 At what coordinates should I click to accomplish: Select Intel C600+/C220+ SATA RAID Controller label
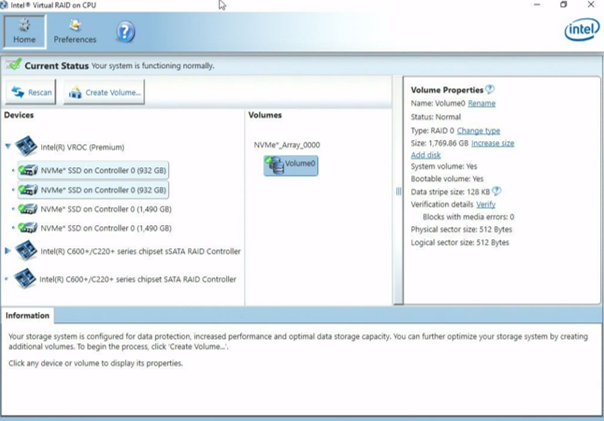[x=138, y=279]
